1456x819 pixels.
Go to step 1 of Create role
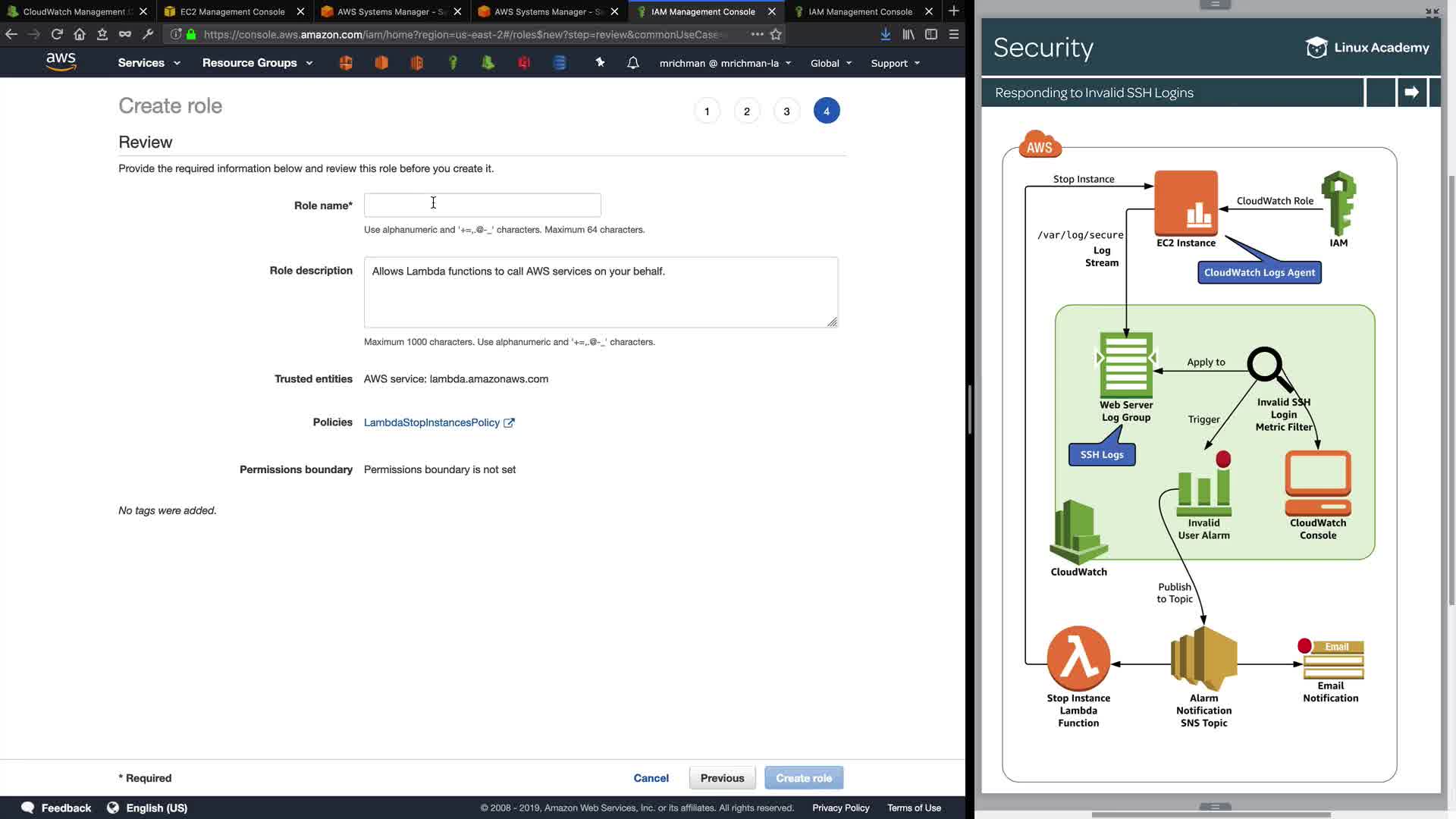[707, 111]
